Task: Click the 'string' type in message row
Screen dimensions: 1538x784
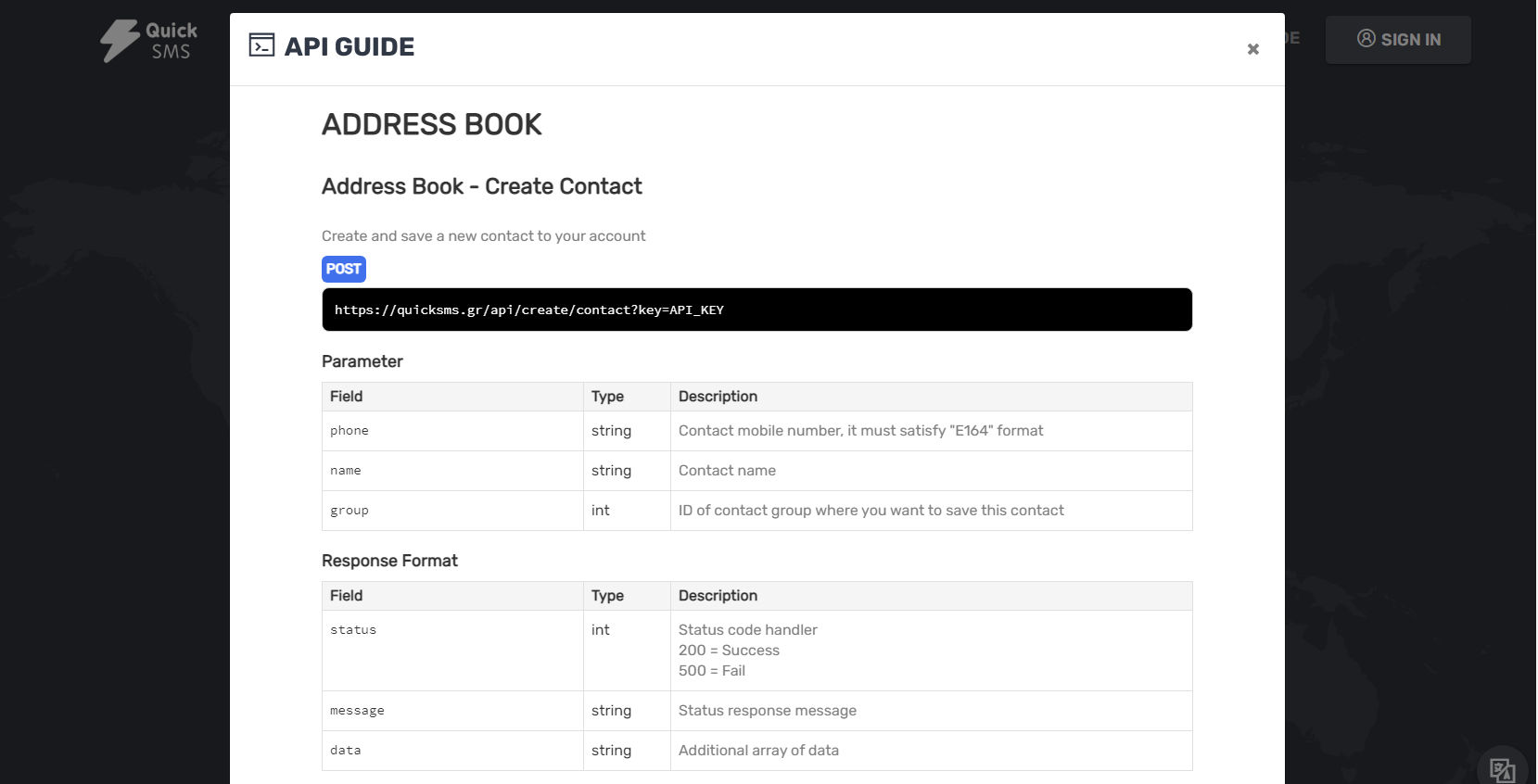Action: (611, 711)
